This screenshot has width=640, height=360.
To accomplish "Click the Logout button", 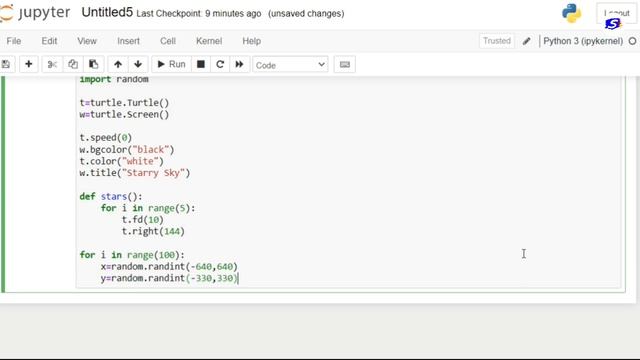I will tap(616, 13).
